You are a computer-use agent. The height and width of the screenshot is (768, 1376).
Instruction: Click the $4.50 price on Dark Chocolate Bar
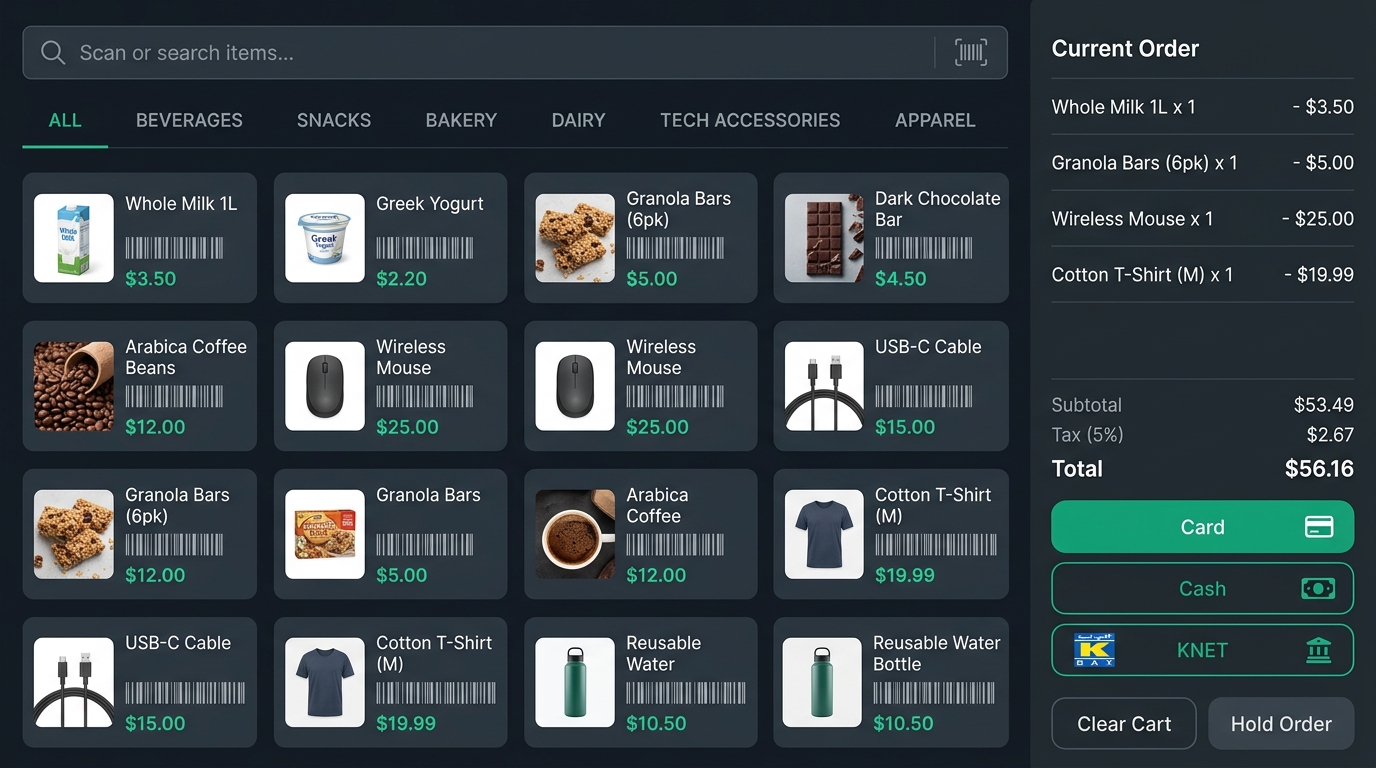[x=901, y=279]
